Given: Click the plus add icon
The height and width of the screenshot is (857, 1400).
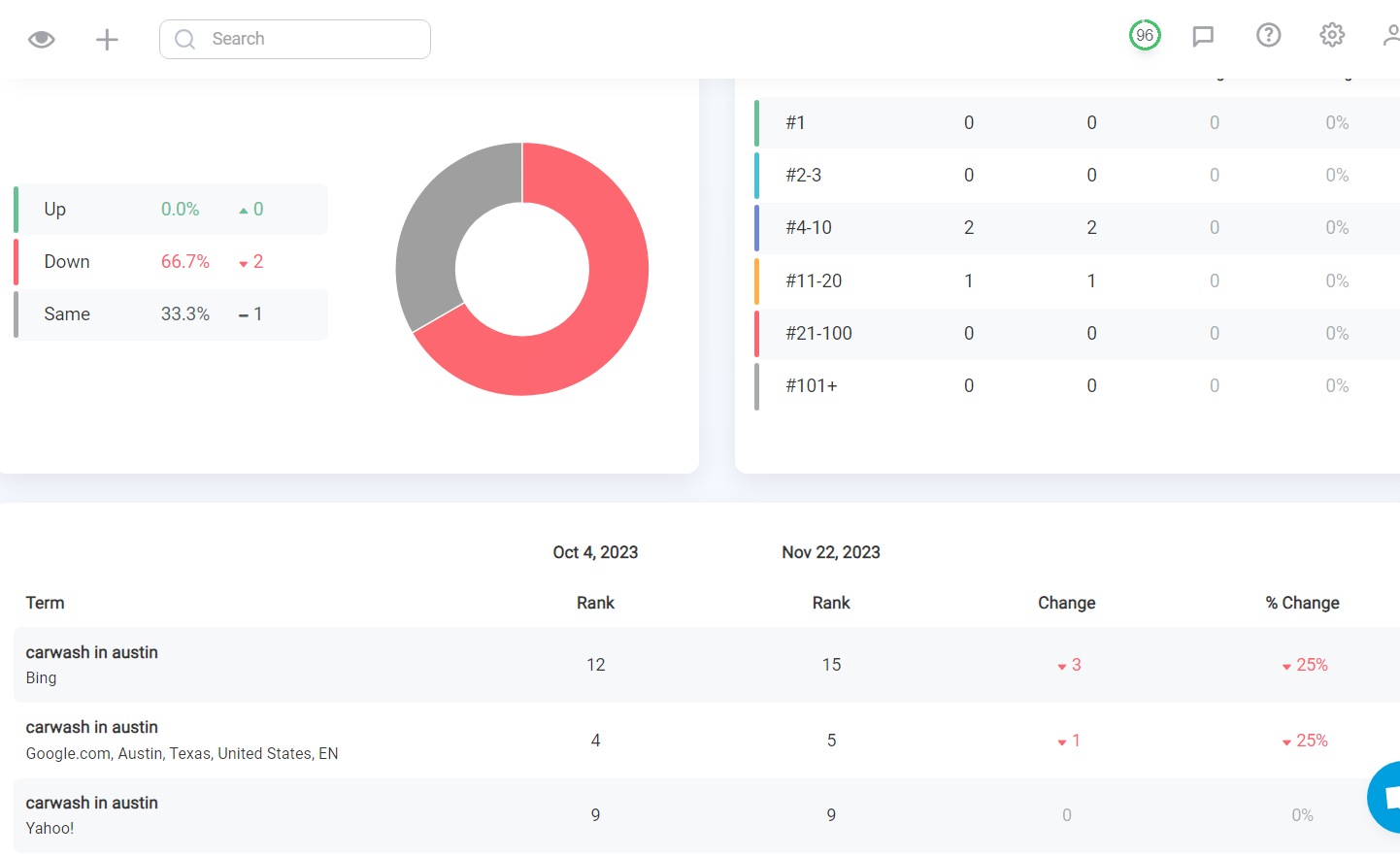Looking at the screenshot, I should coord(107,39).
